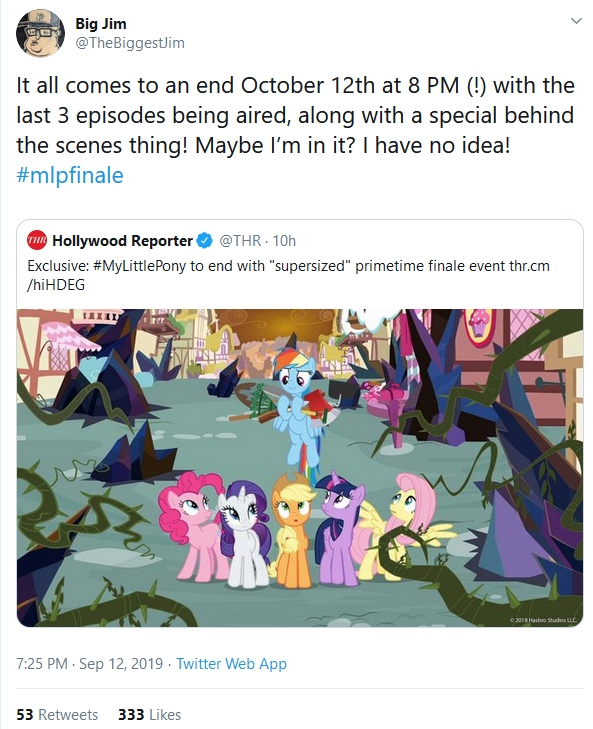Open Big Jim's profile avatar

40,33
